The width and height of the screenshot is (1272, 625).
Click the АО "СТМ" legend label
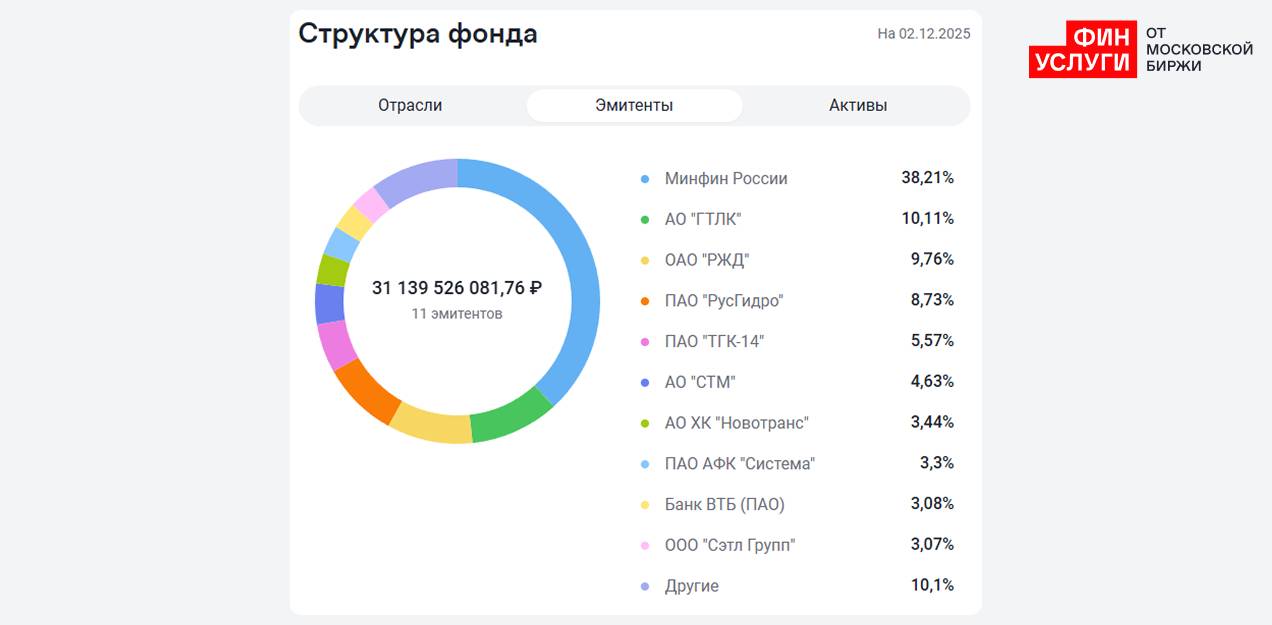700,382
